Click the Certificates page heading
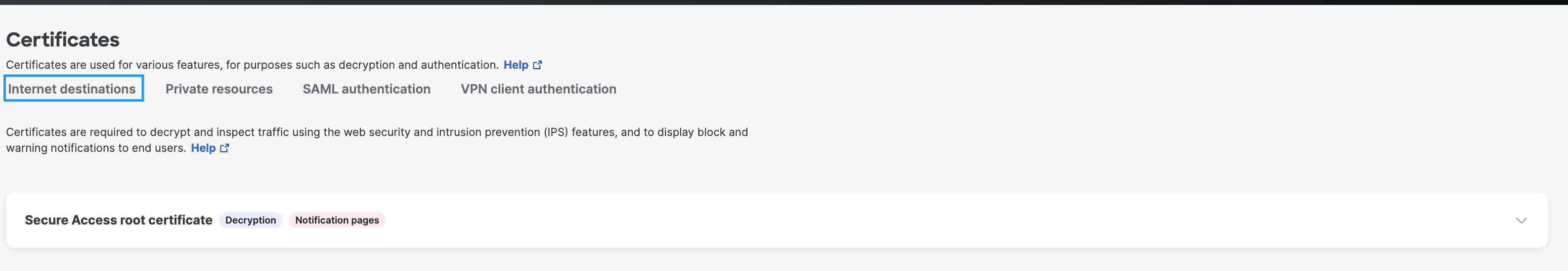Image resolution: width=1568 pixels, height=271 pixels. (x=63, y=40)
